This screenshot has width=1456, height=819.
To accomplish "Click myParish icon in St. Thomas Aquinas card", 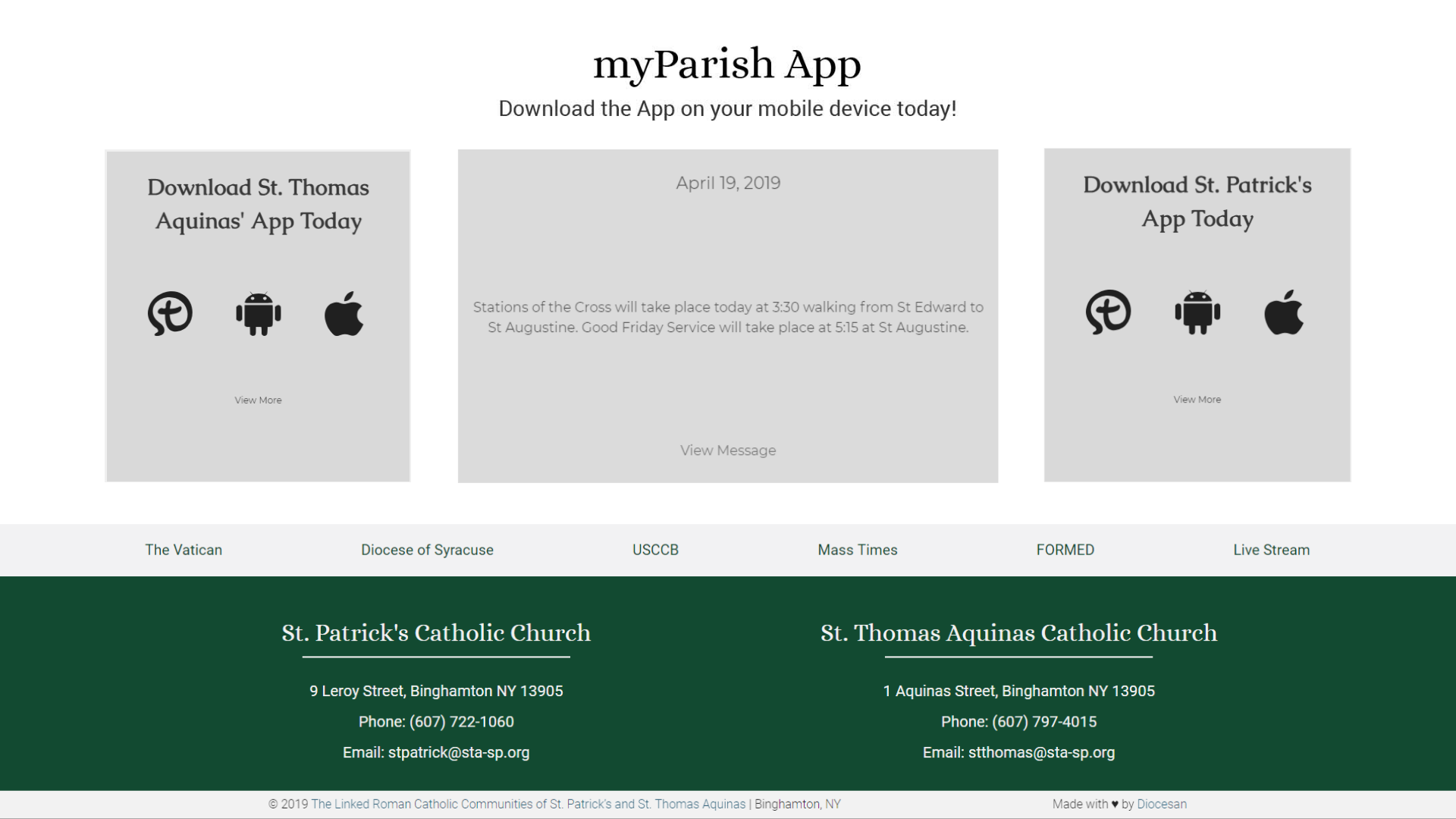I will coord(170,313).
